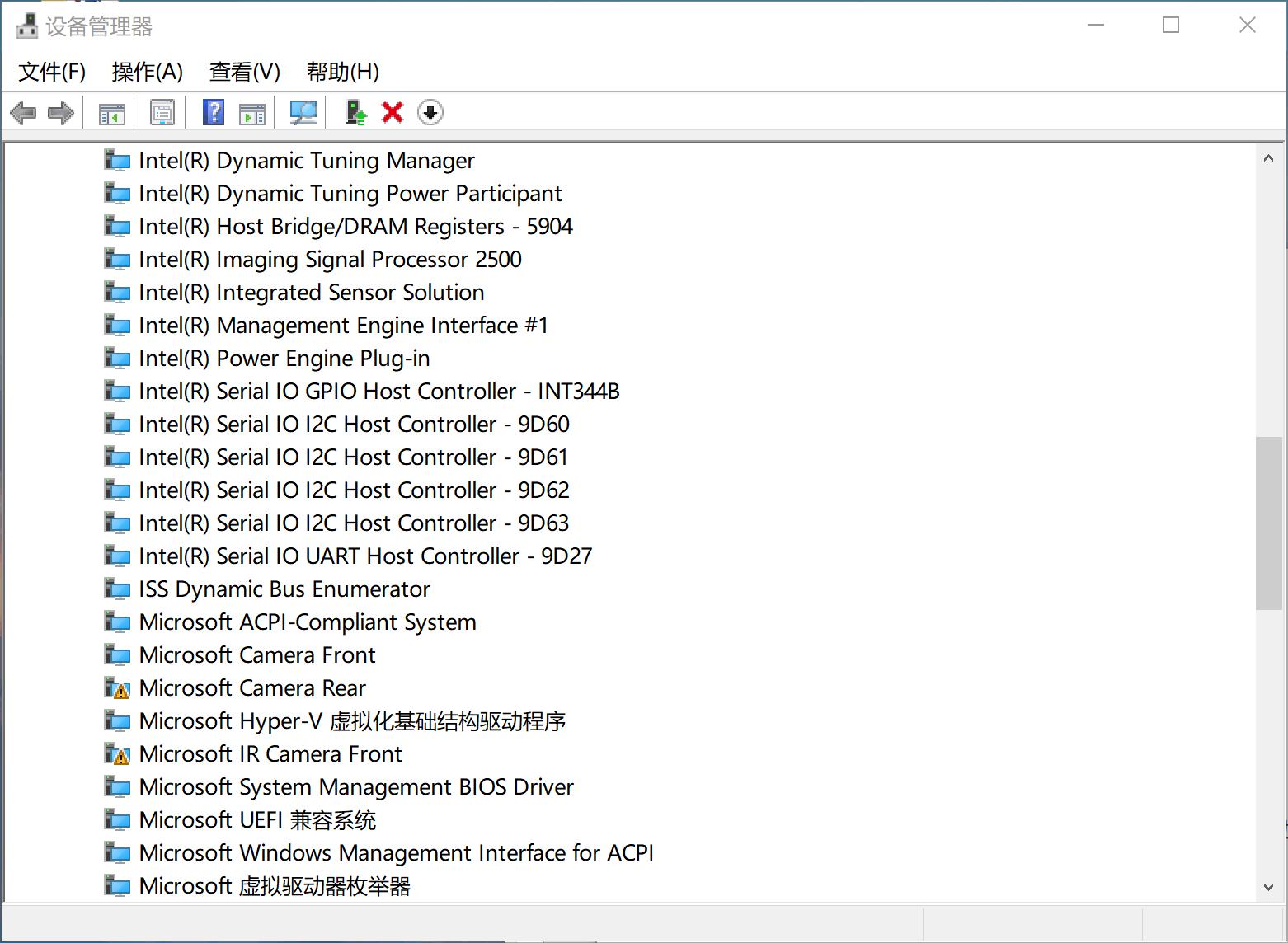Open Help via the blue question mark icon
1288x943 pixels.
point(214,112)
